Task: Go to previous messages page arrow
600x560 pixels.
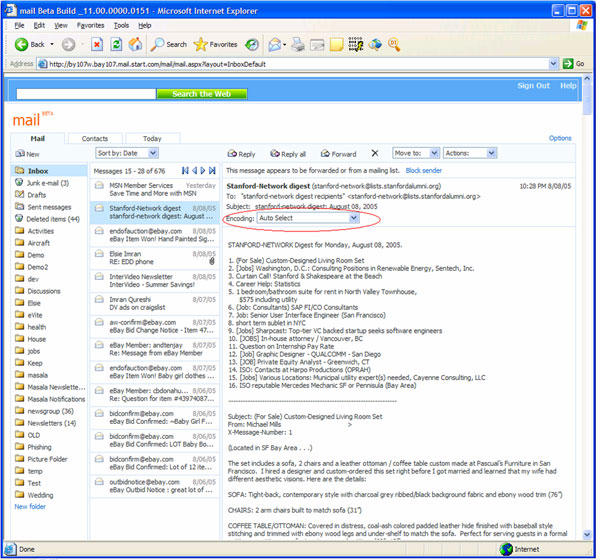Action: tap(195, 171)
